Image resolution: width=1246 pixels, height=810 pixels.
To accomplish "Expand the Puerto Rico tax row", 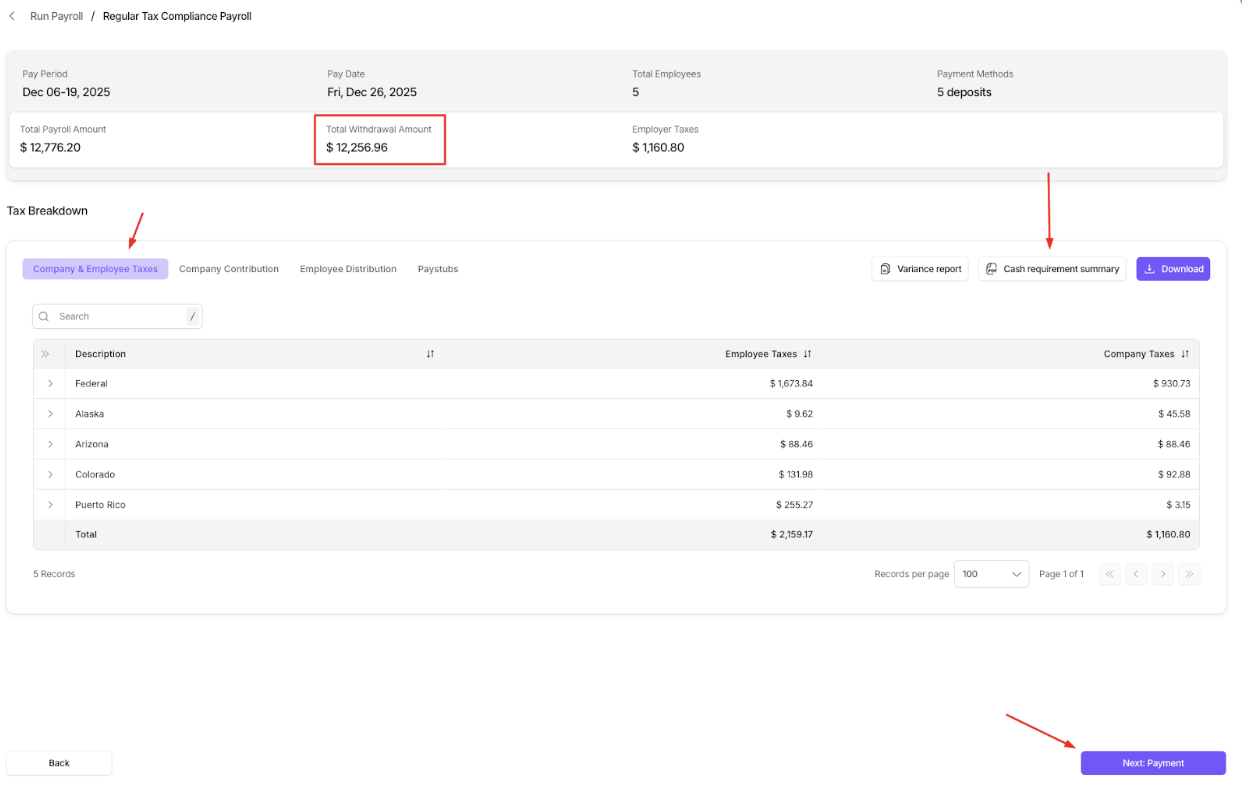I will pos(50,505).
